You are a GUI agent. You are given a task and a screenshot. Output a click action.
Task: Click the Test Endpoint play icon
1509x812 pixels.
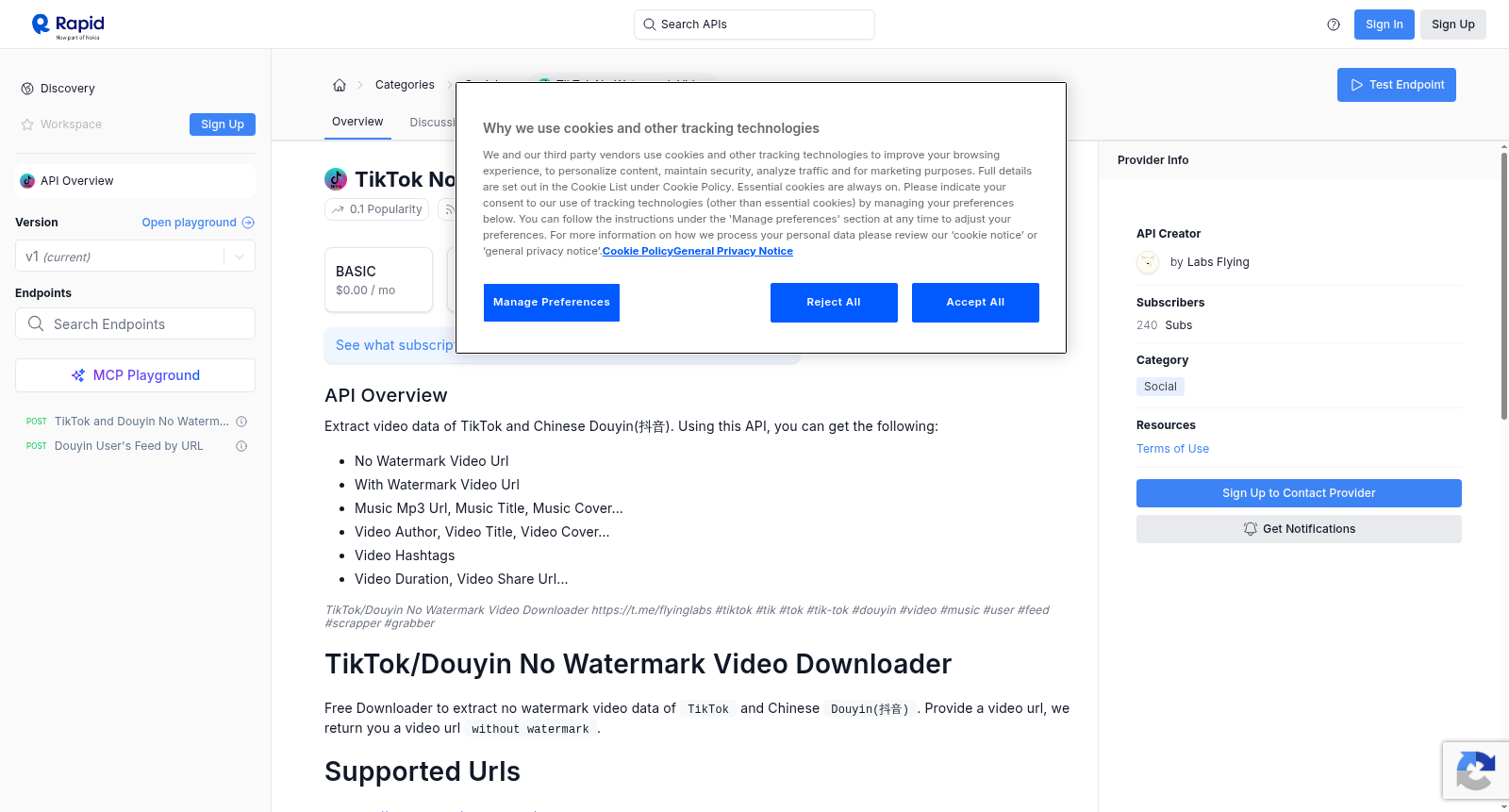(x=1357, y=85)
